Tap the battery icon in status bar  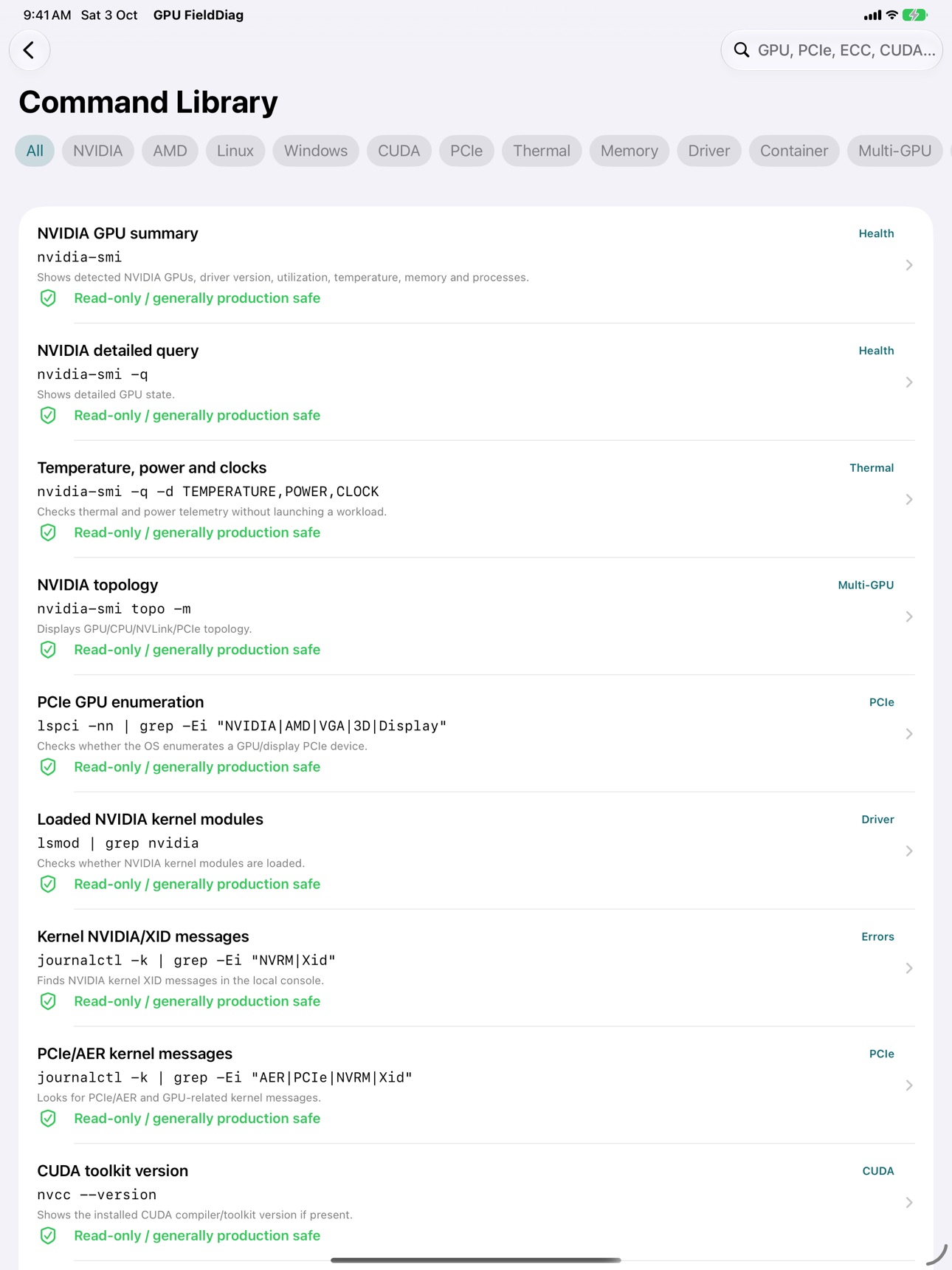pyautogui.click(x=915, y=15)
